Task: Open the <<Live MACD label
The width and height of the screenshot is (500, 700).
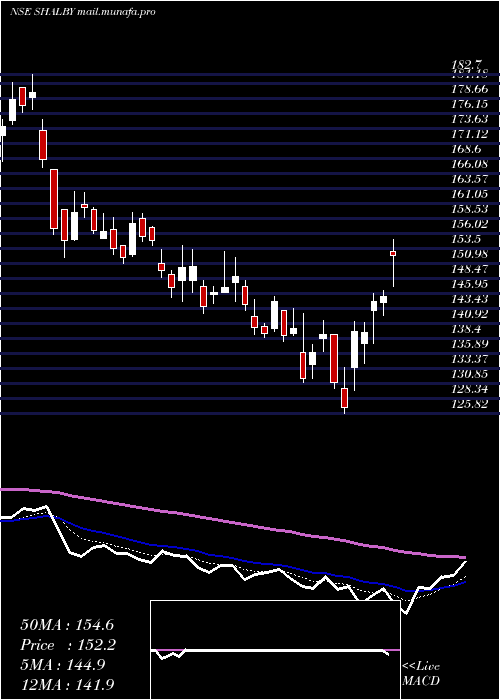Action: pos(421,674)
